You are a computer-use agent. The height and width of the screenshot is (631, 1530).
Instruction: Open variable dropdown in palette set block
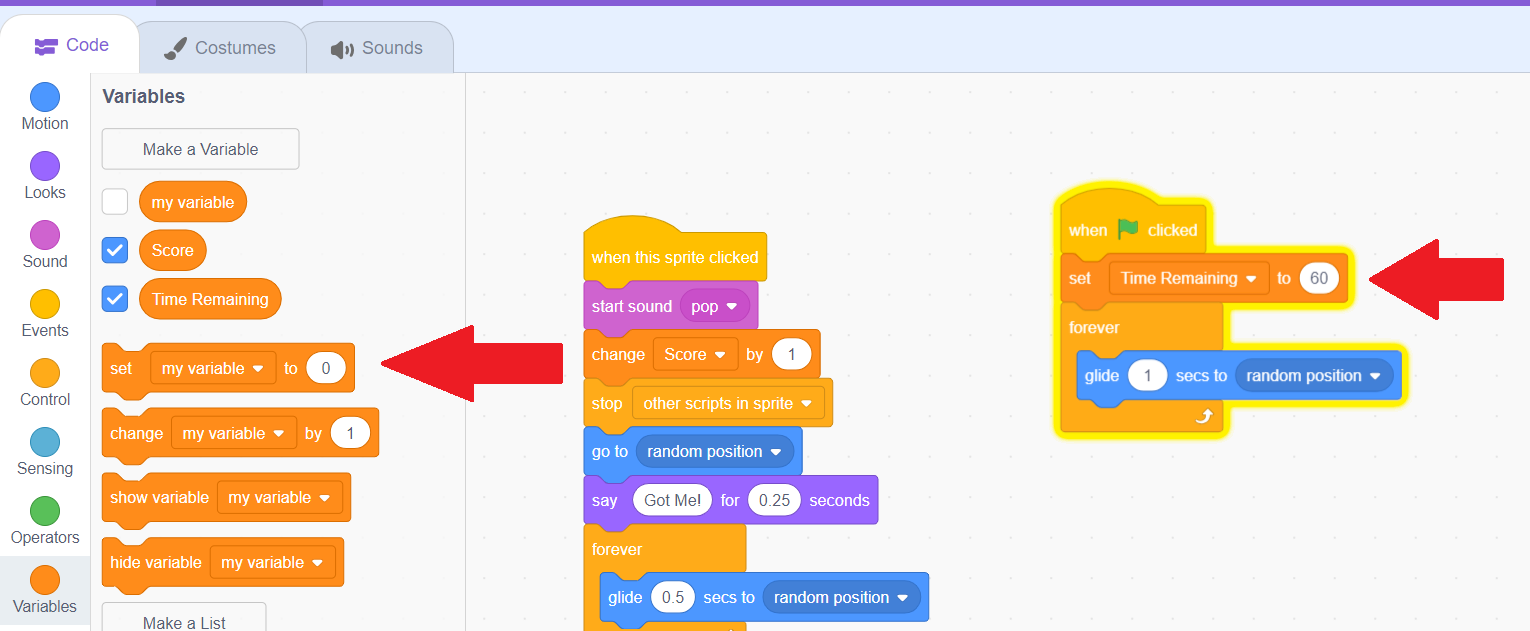coord(213,368)
